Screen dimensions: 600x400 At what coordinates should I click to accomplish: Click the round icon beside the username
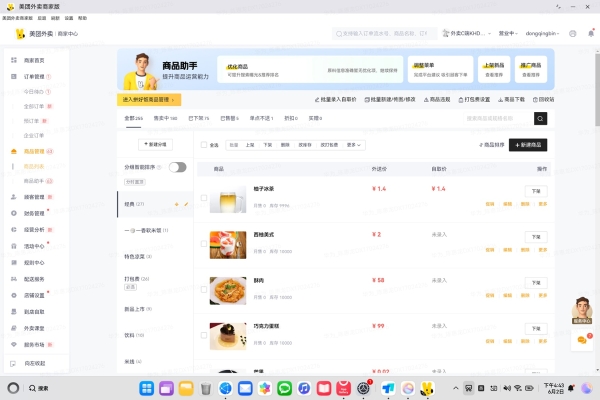(572, 34)
